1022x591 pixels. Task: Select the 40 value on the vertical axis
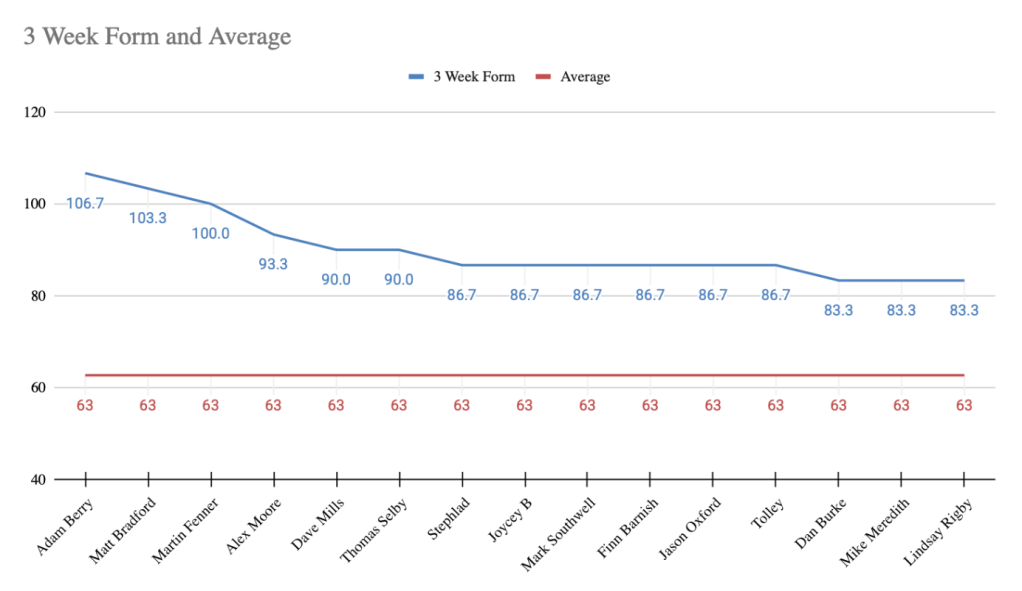pyautogui.click(x=38, y=480)
